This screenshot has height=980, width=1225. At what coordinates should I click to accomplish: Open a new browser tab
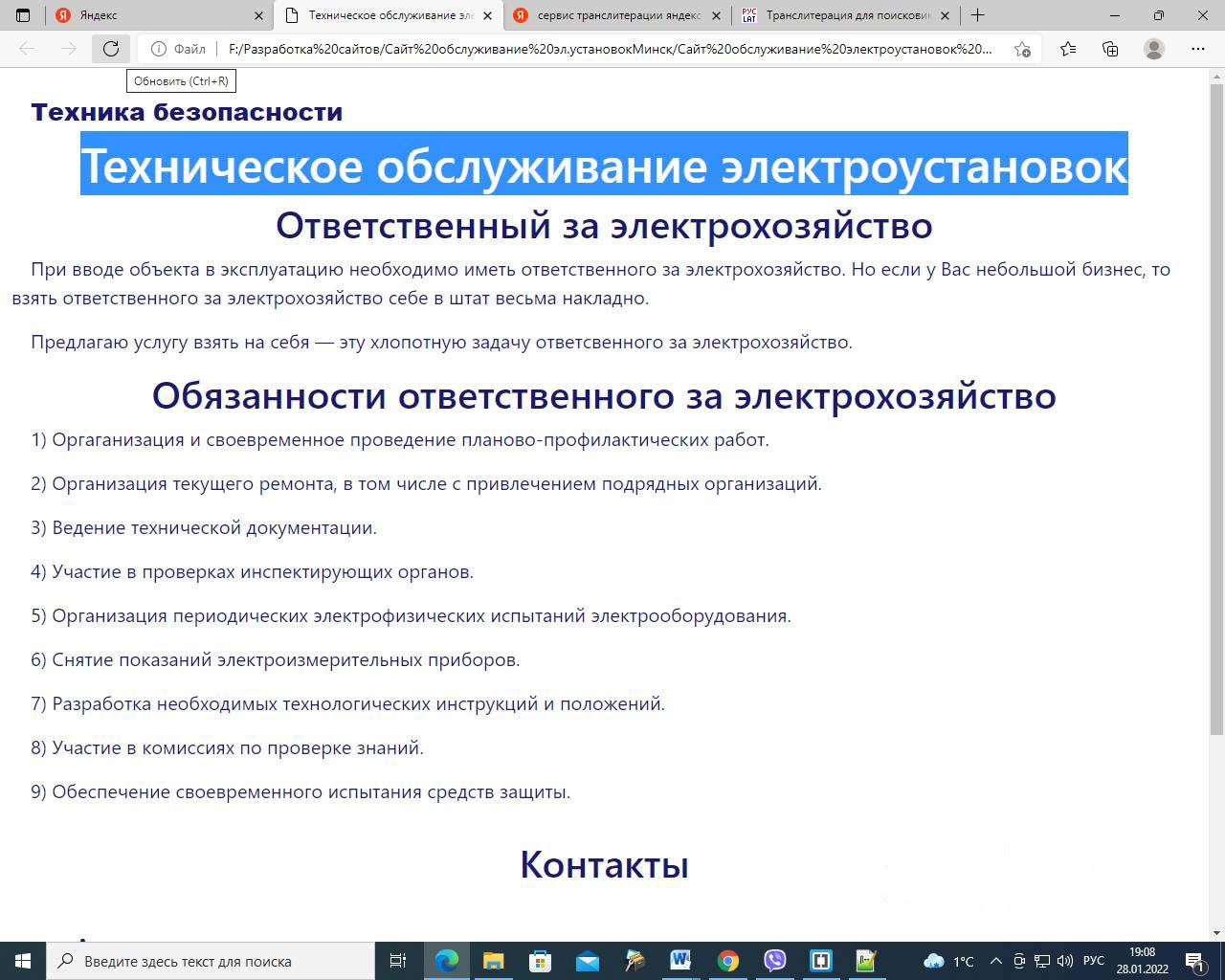click(x=977, y=15)
